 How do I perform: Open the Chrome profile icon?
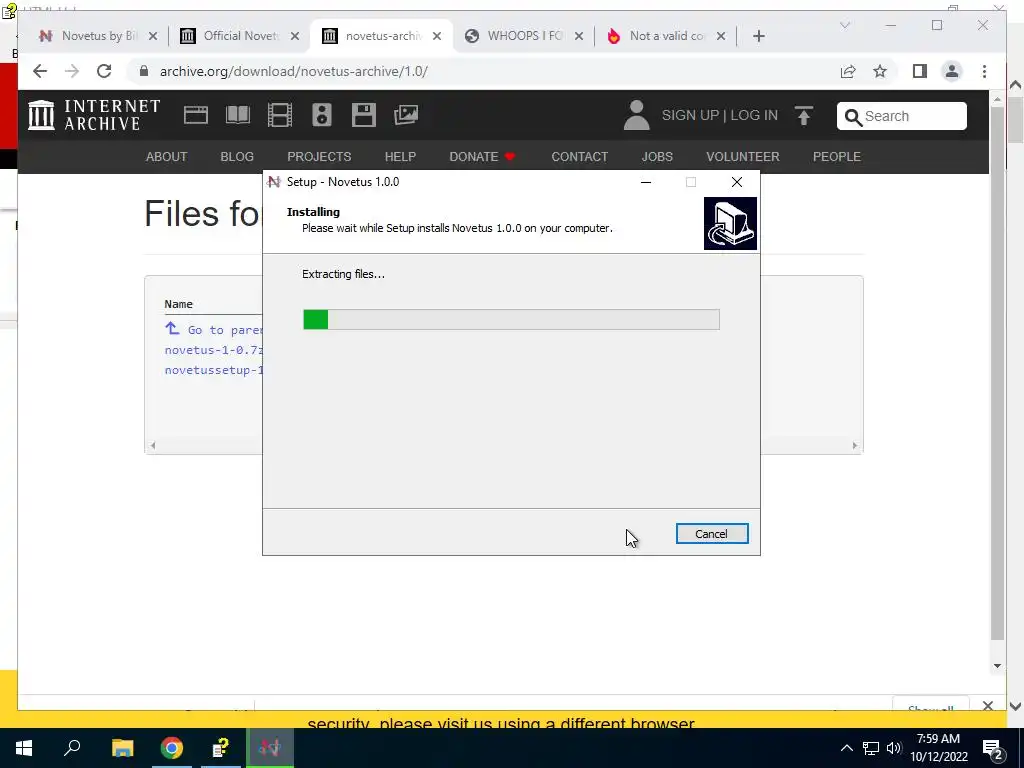click(952, 71)
